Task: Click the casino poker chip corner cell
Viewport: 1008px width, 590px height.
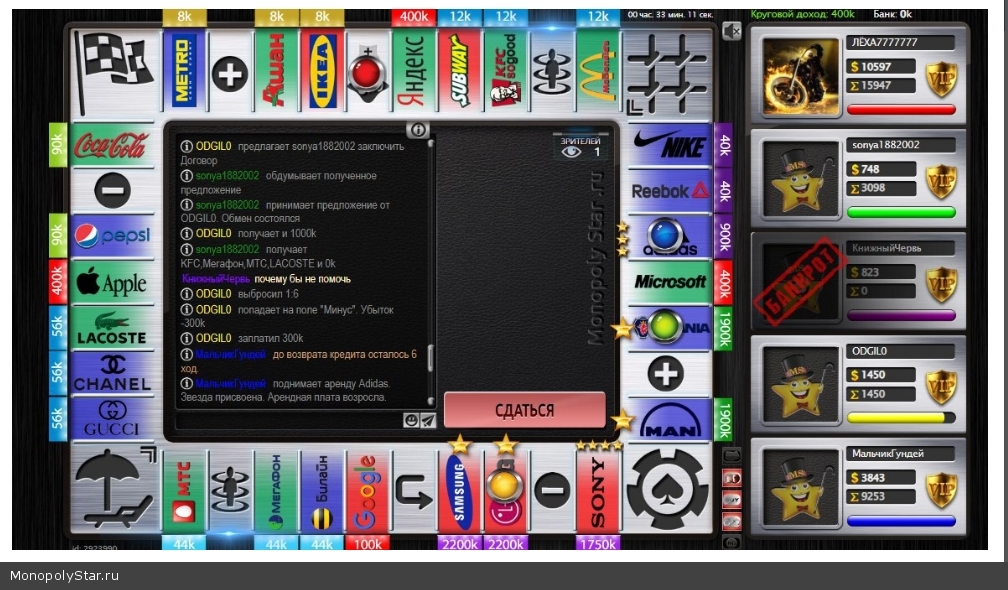Action: click(x=667, y=490)
